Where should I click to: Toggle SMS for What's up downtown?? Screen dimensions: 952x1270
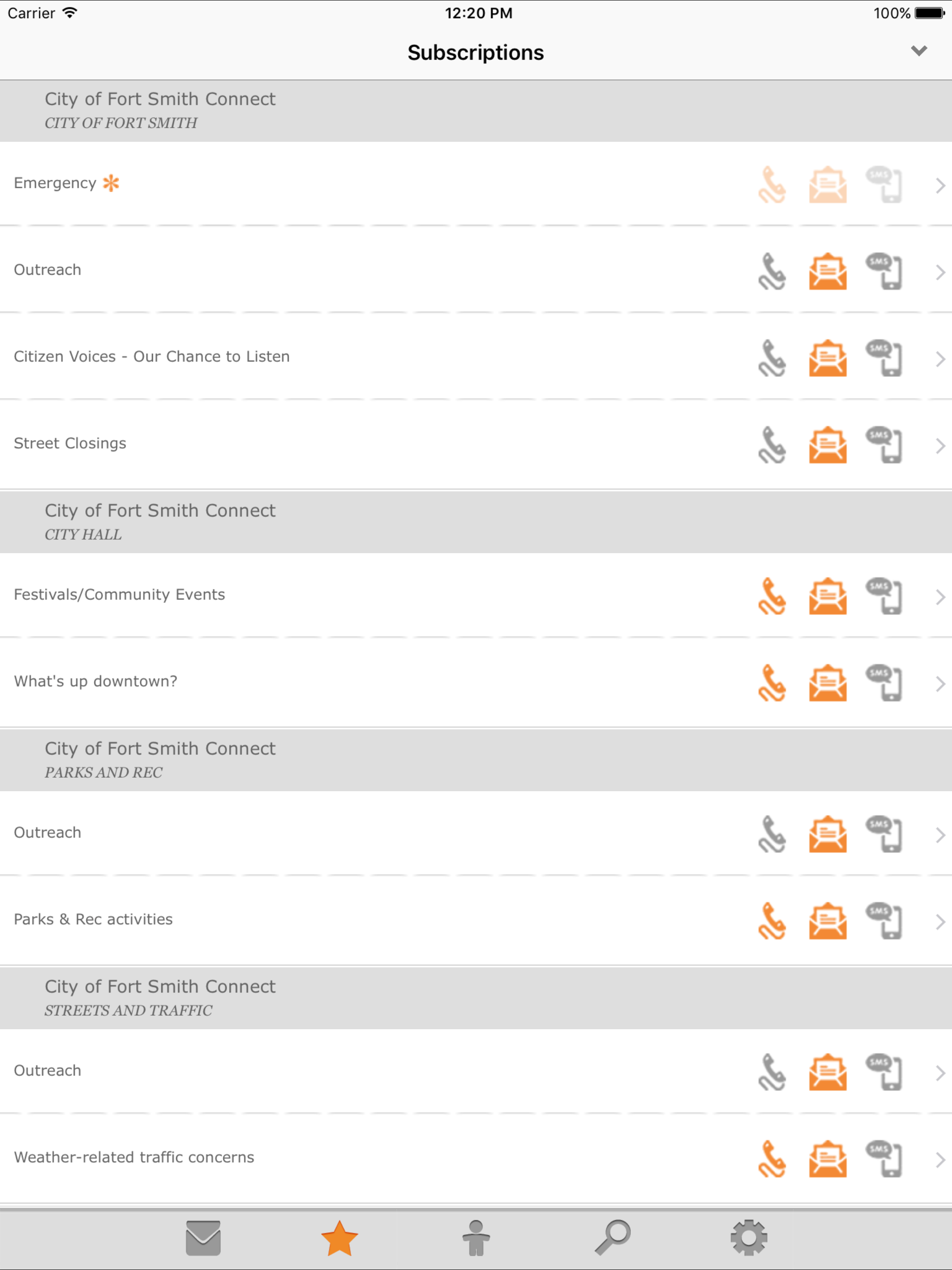click(x=884, y=683)
